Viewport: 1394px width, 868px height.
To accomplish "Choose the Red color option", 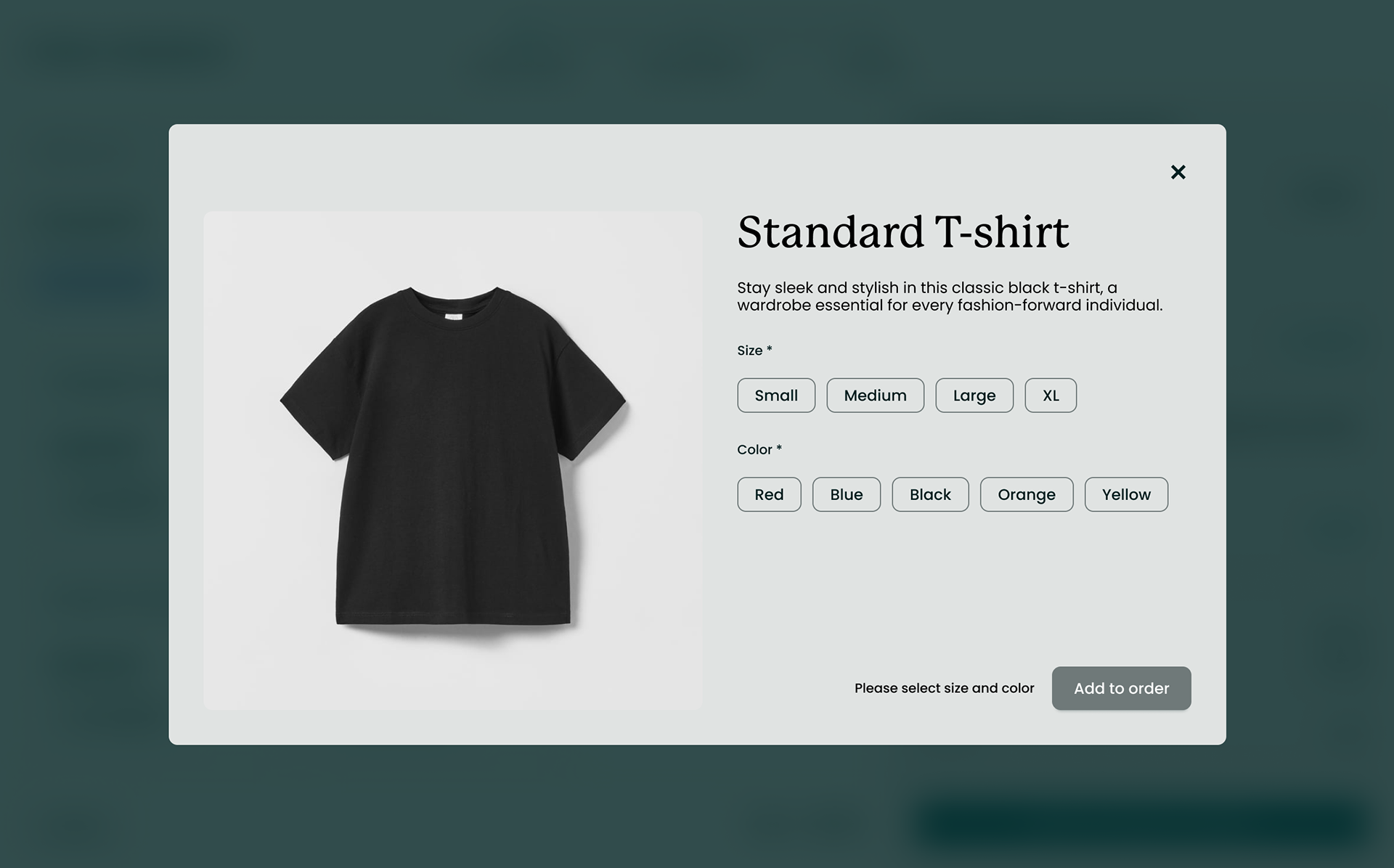I will click(x=769, y=494).
